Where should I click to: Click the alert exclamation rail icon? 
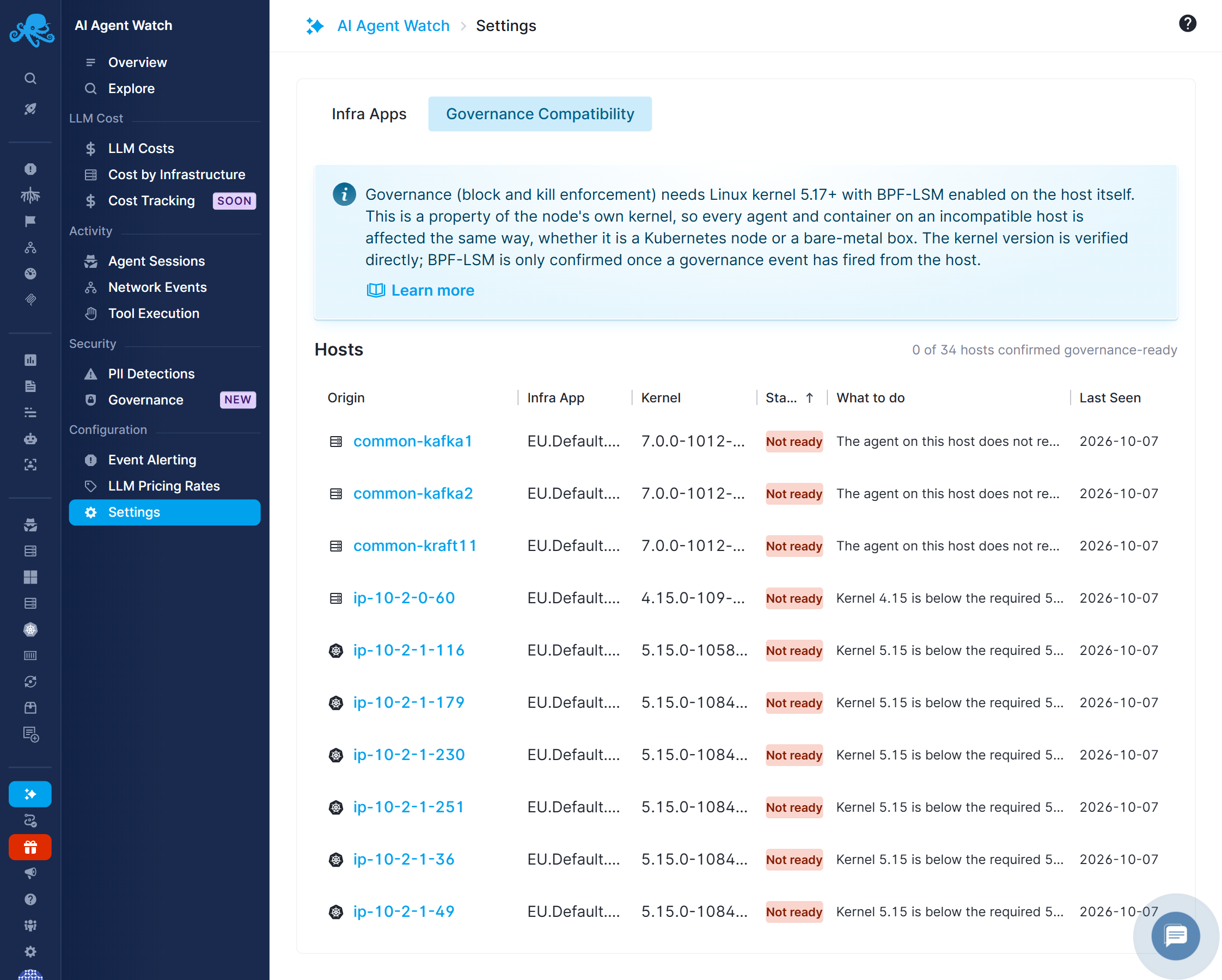pos(30,169)
